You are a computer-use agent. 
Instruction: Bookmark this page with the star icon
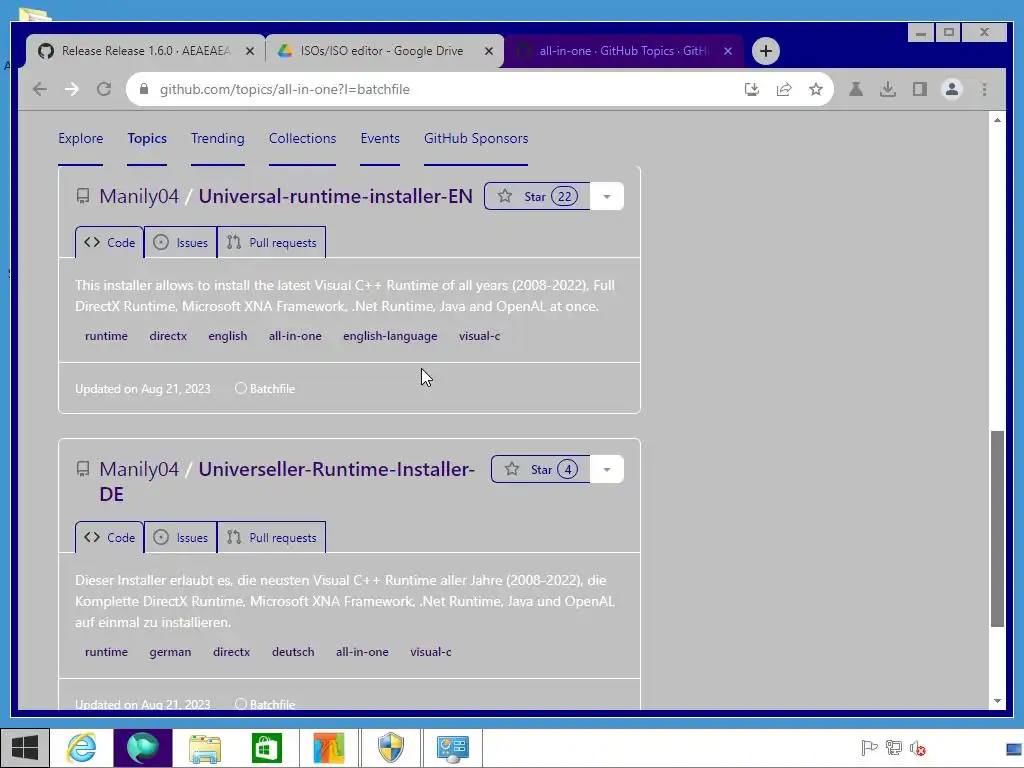coord(816,89)
